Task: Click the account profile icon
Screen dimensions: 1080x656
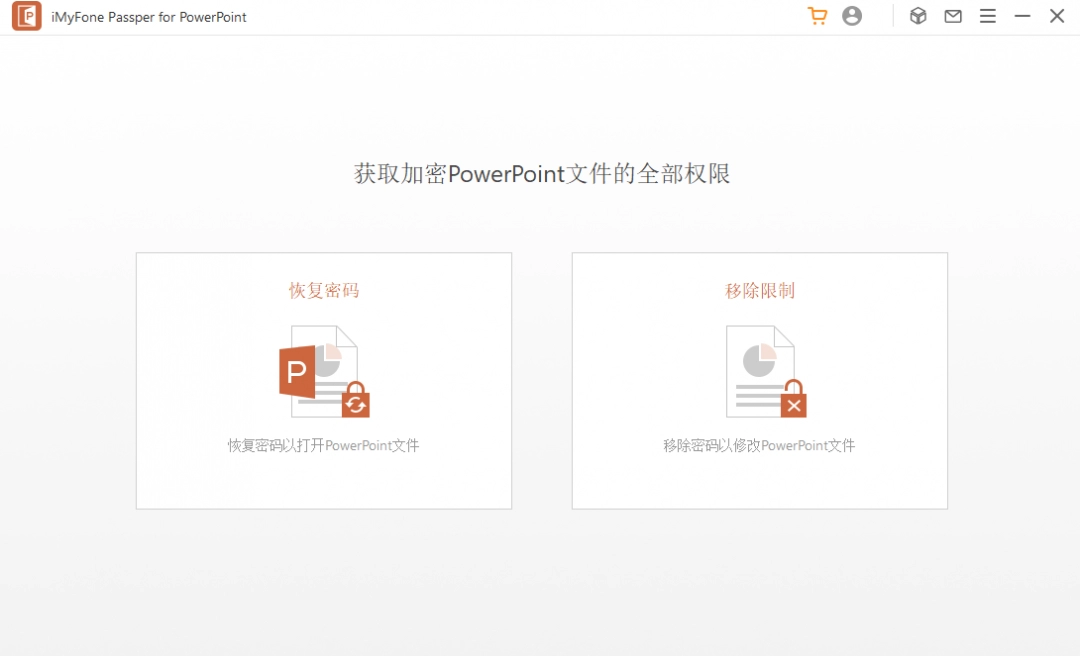Action: pos(852,16)
